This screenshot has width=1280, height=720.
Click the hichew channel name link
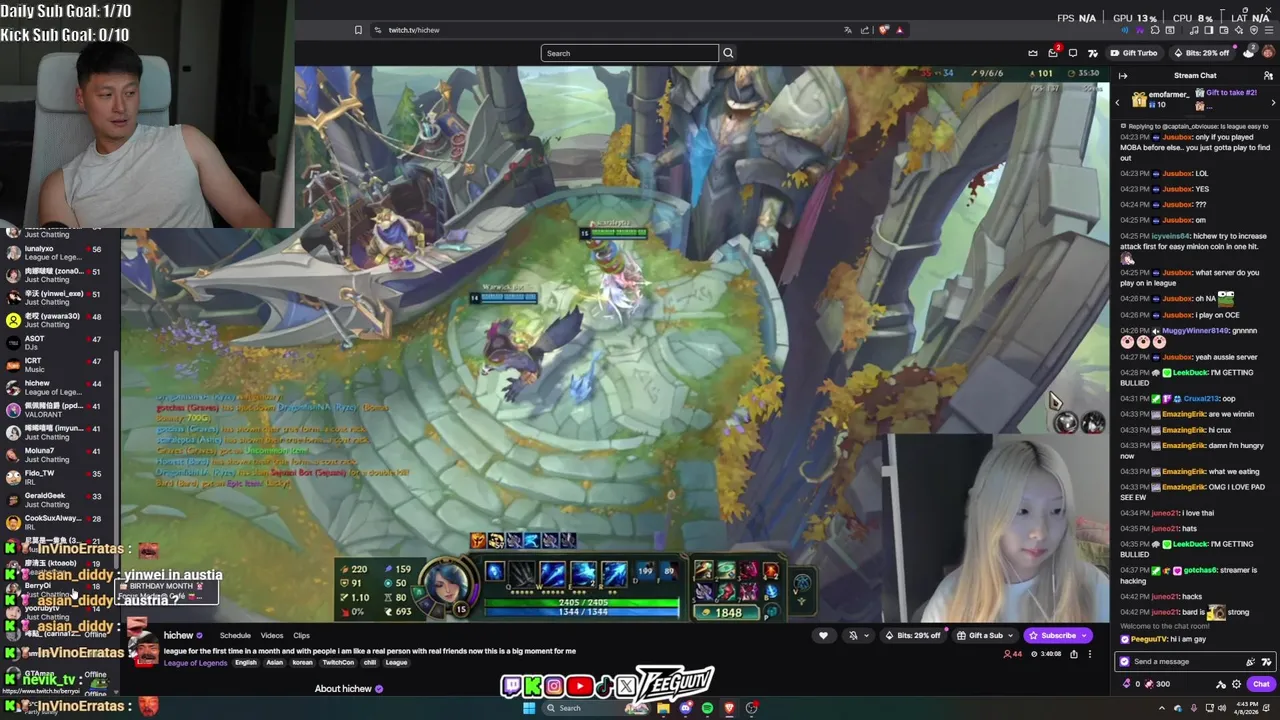click(178, 636)
